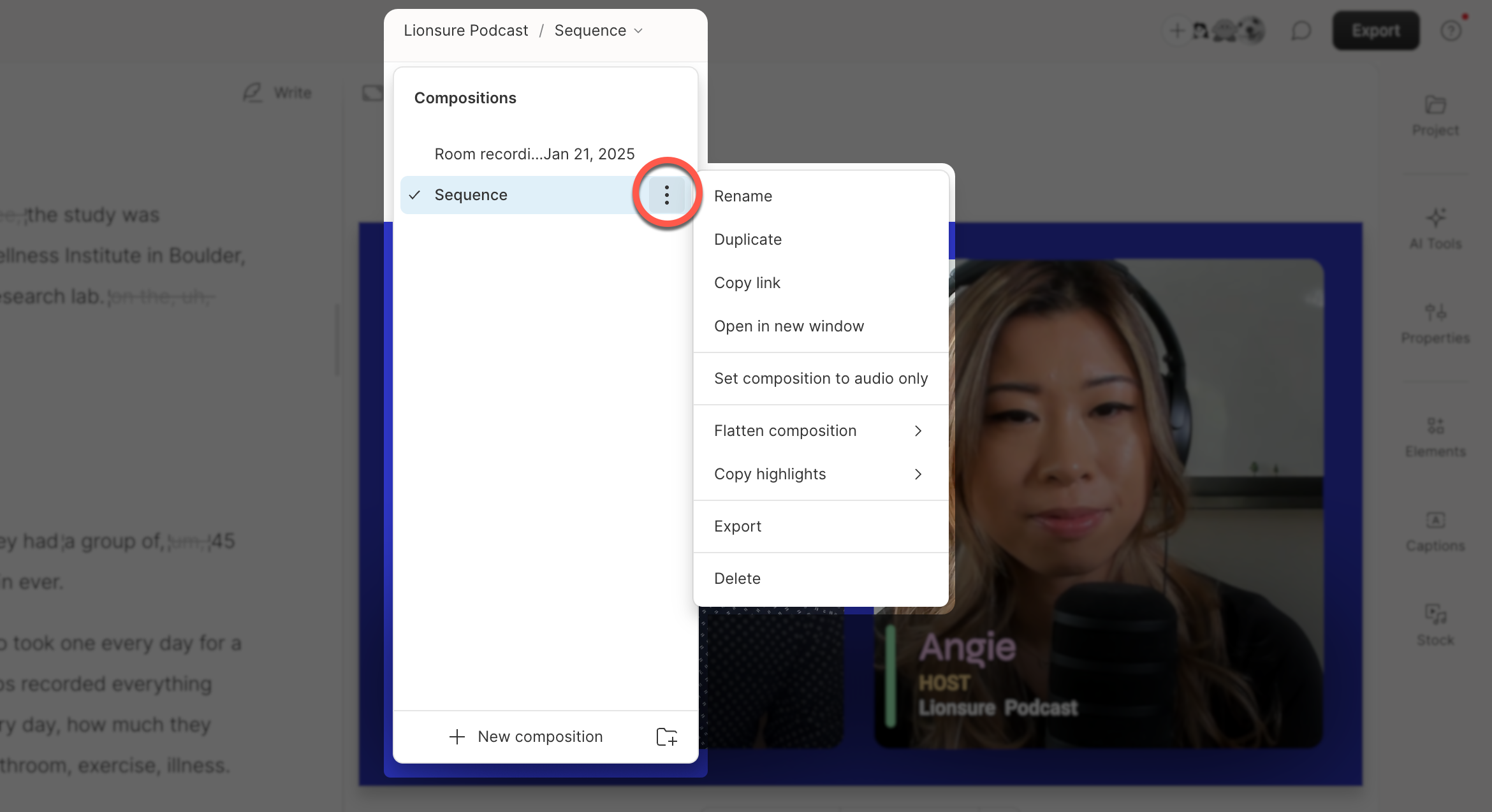Expand the Sequence breadcrumb dropdown
The height and width of the screenshot is (812, 1492).
click(x=639, y=30)
